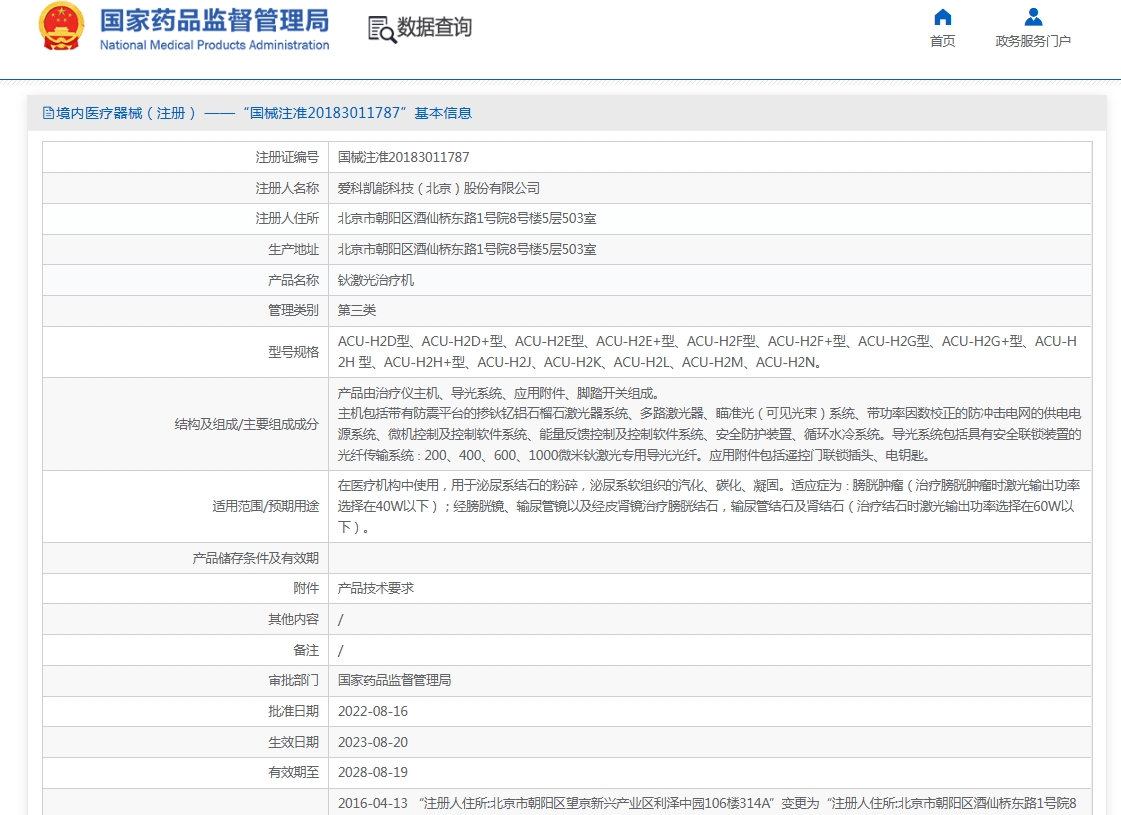The height and width of the screenshot is (815, 1121).
Task: Click the 适用范围/预期用途 label
Action: click(265, 506)
